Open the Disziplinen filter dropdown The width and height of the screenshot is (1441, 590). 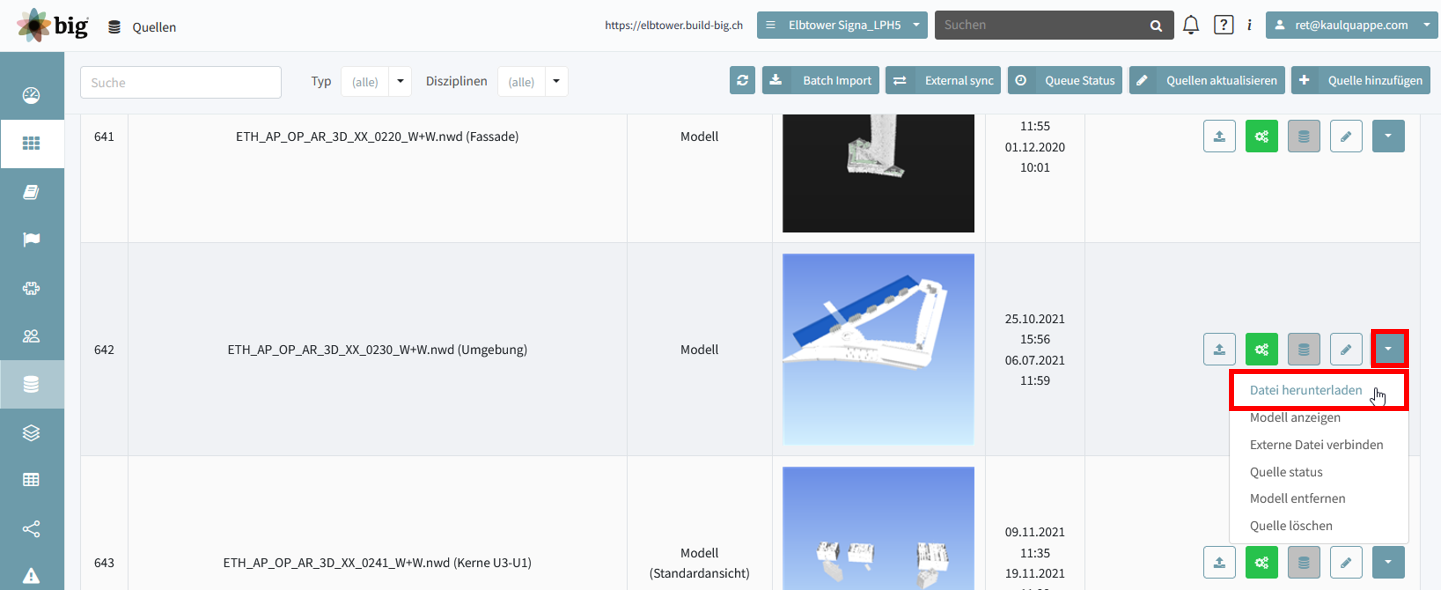point(532,82)
